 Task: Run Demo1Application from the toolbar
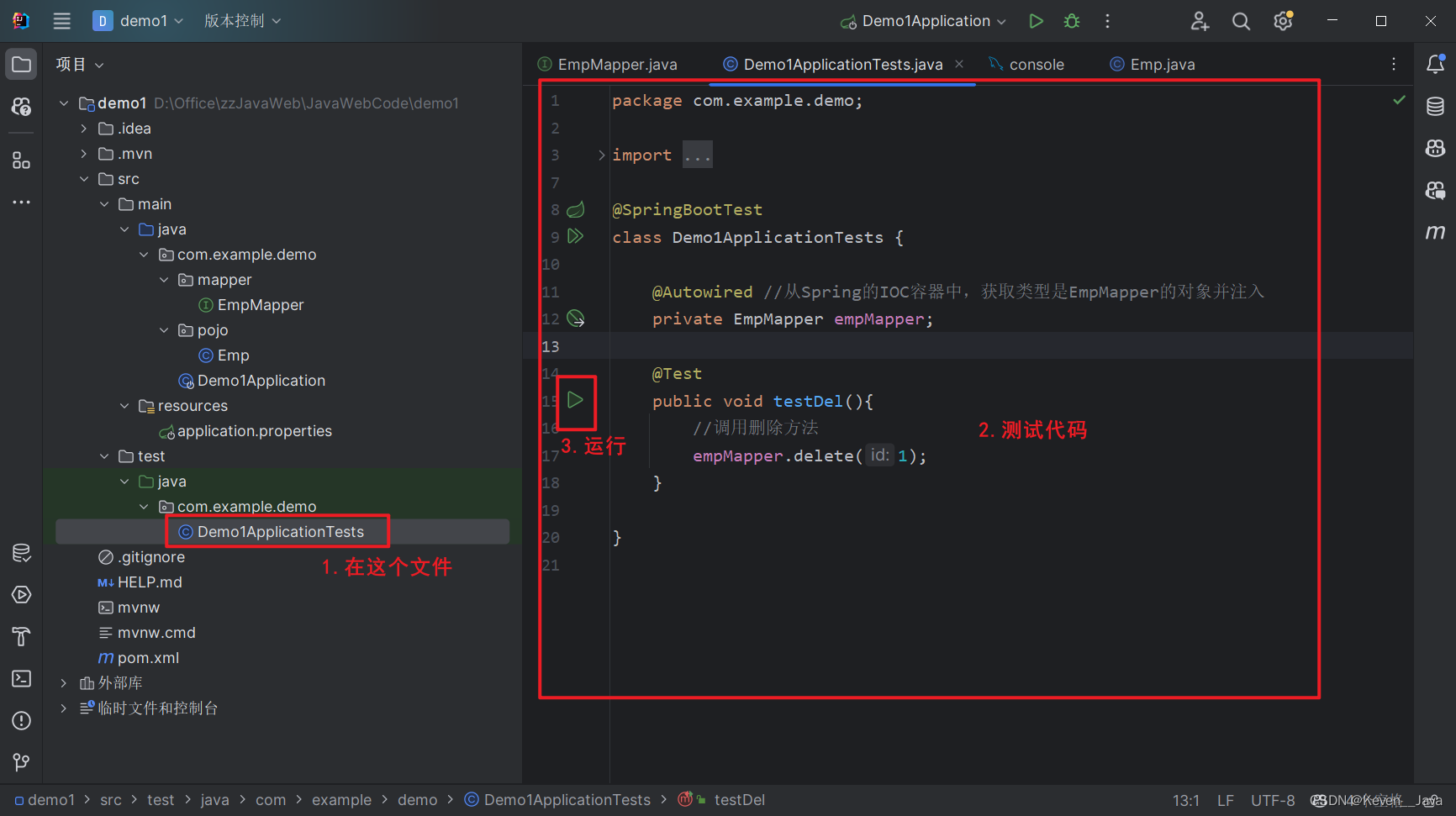pyautogui.click(x=1036, y=21)
